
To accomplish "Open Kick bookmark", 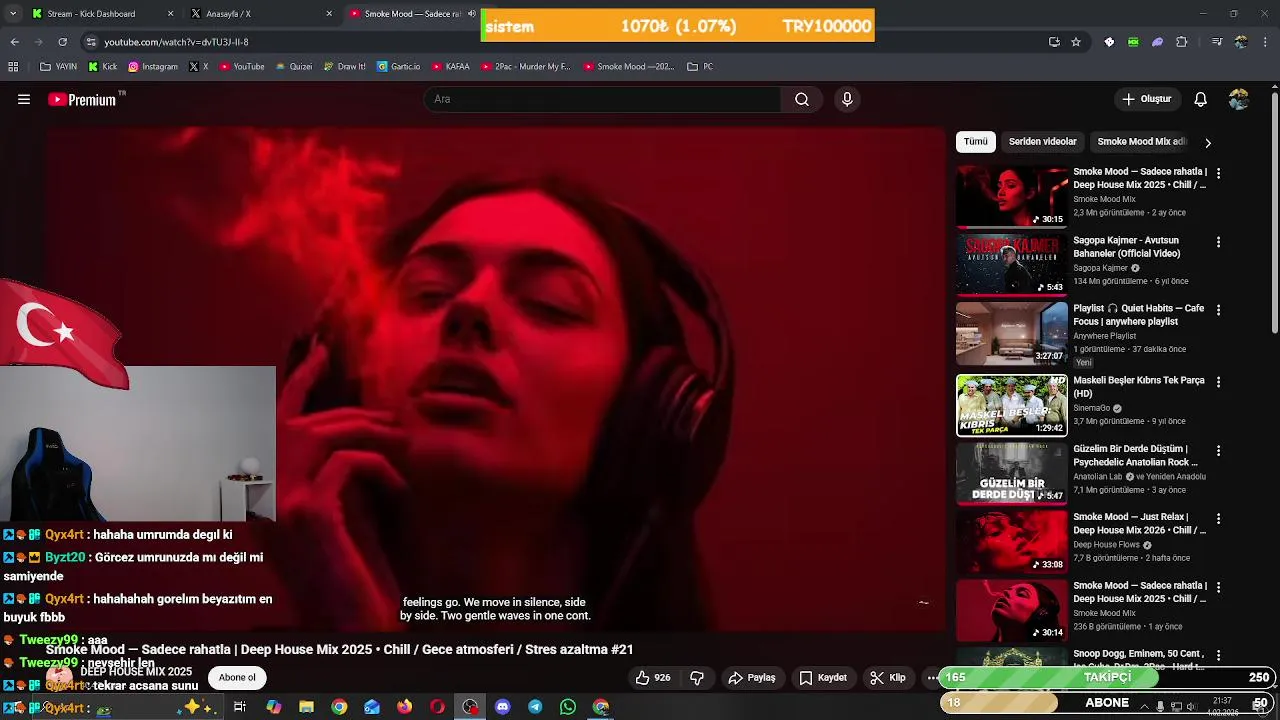I will pos(102,67).
